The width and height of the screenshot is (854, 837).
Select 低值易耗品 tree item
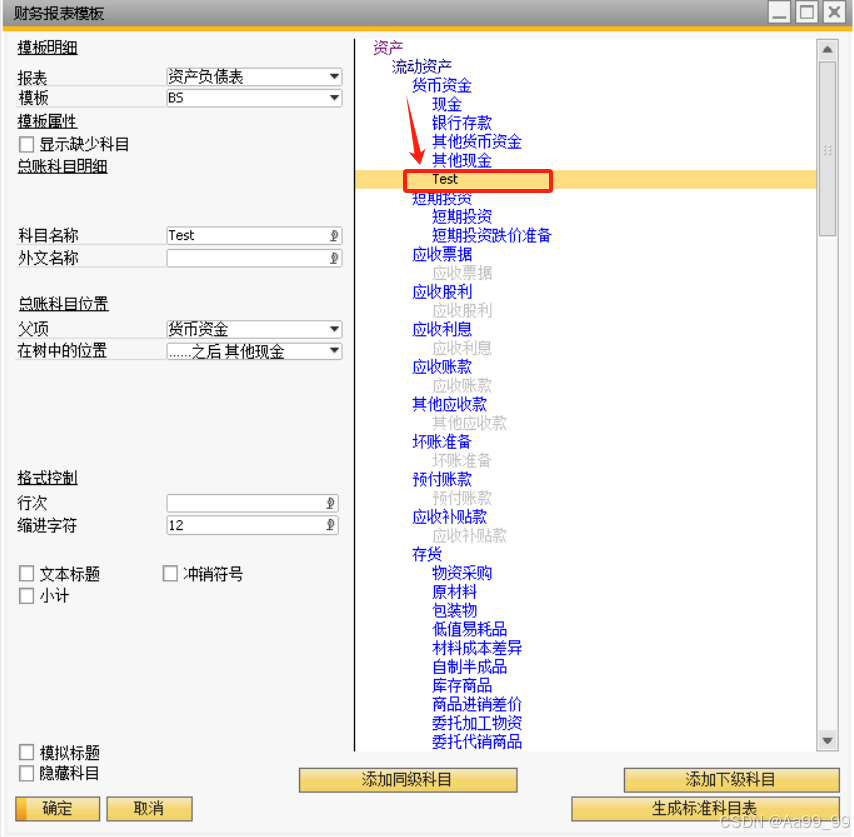click(469, 630)
